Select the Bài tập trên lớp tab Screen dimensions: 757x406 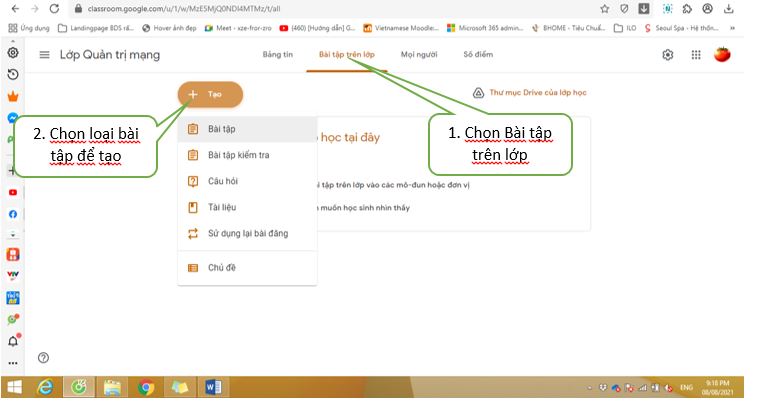(x=348, y=55)
